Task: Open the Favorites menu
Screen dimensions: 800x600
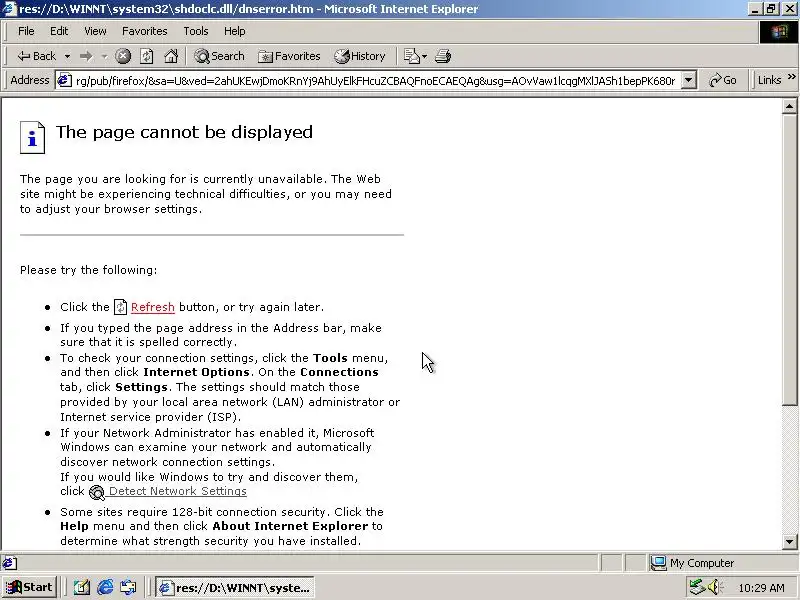Action: [x=144, y=31]
